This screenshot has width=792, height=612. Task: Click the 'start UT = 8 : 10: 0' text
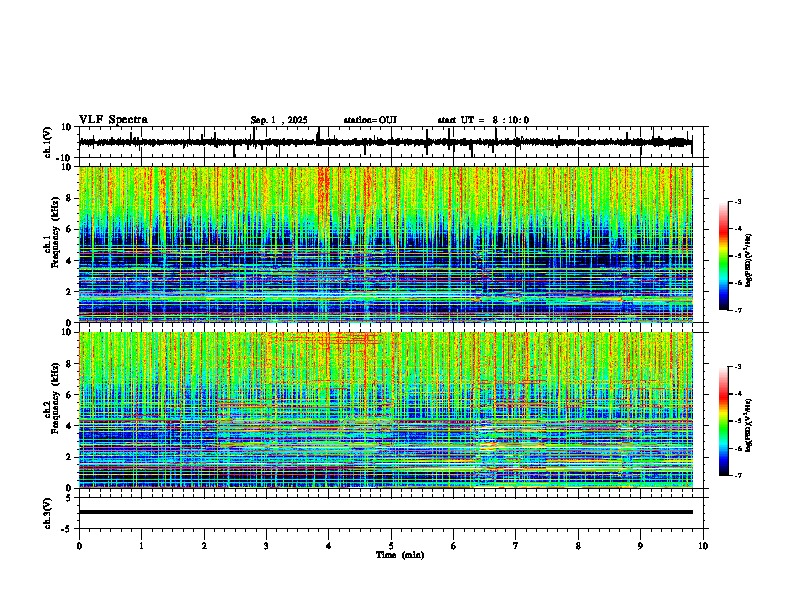click(x=483, y=120)
